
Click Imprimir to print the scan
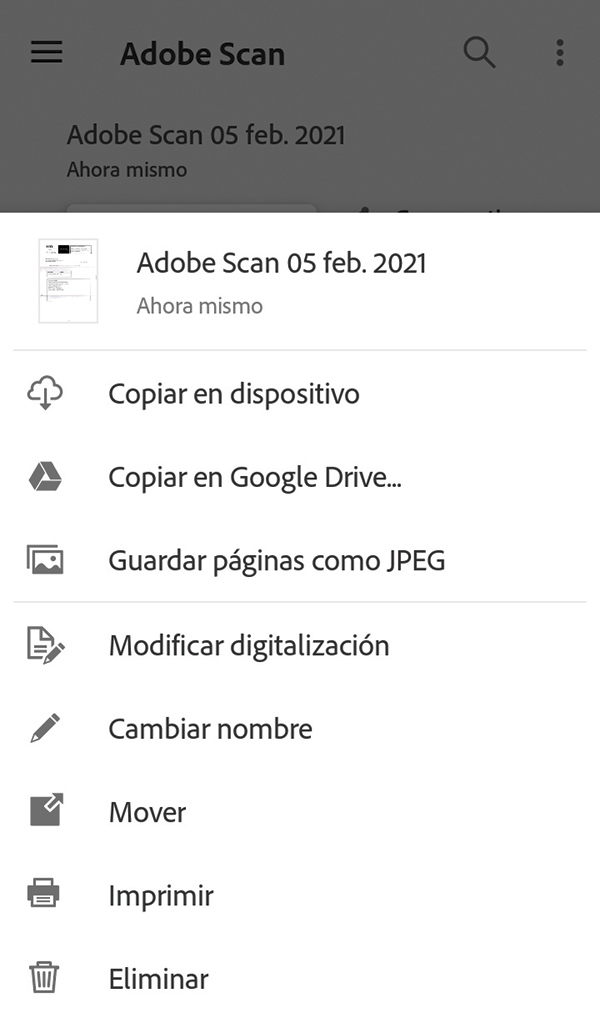coord(161,895)
